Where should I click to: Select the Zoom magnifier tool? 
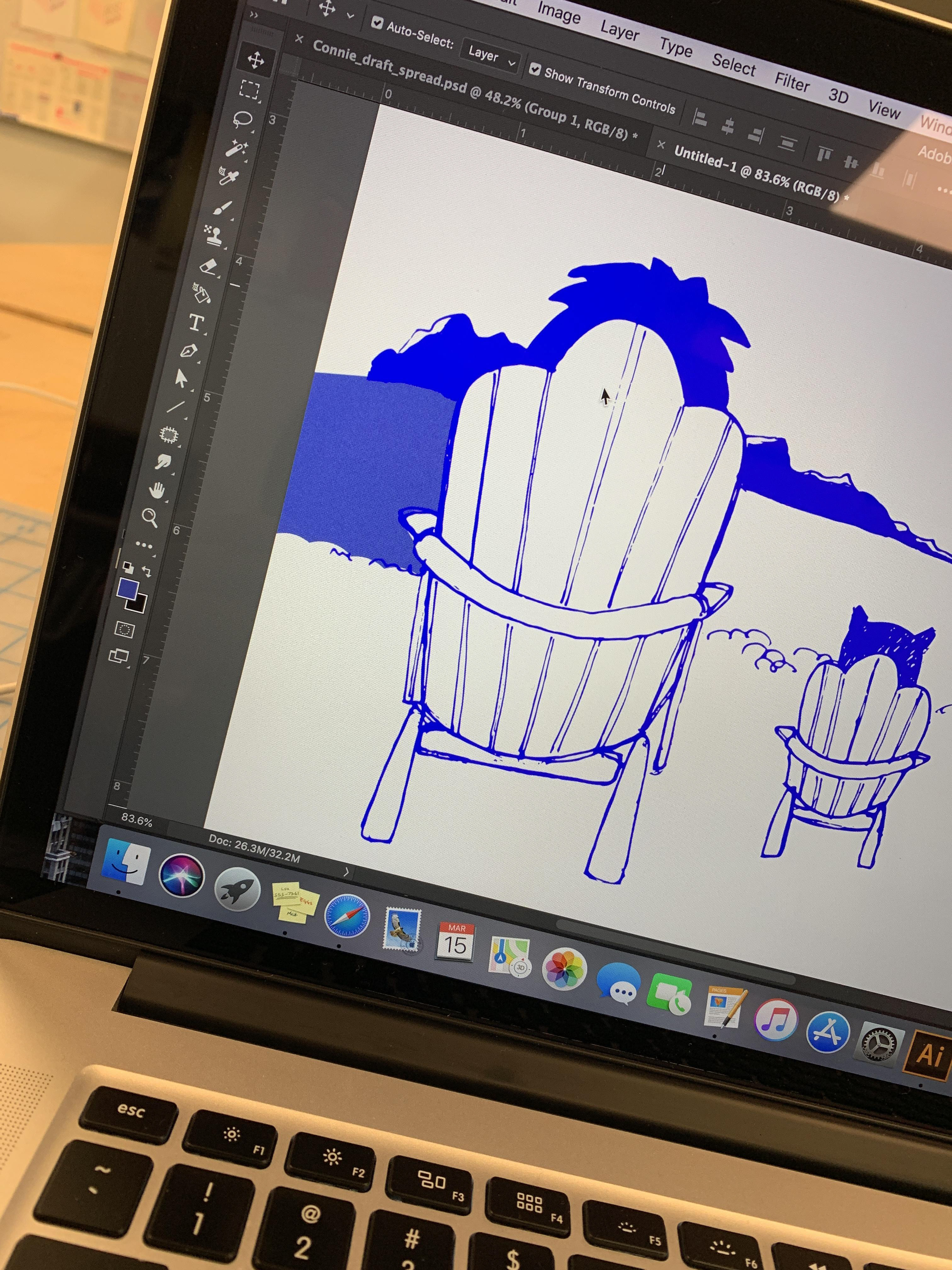pyautogui.click(x=150, y=517)
